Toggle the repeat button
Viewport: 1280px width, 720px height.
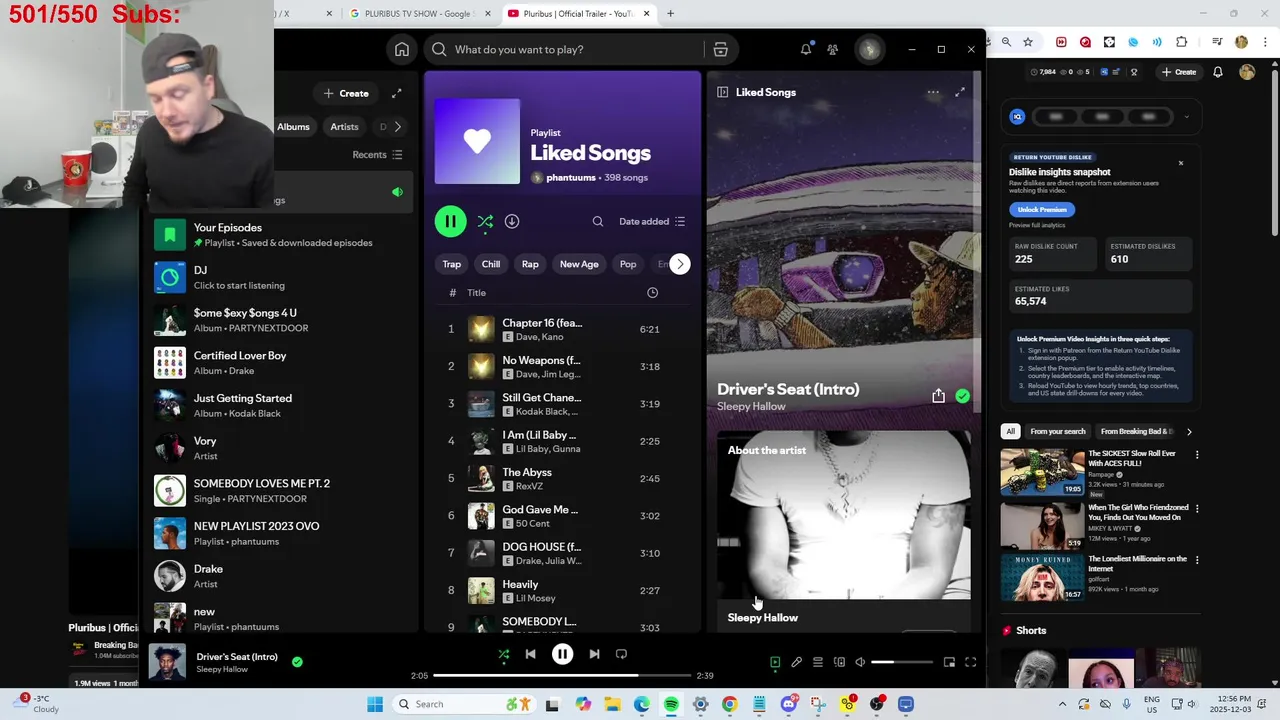621,654
